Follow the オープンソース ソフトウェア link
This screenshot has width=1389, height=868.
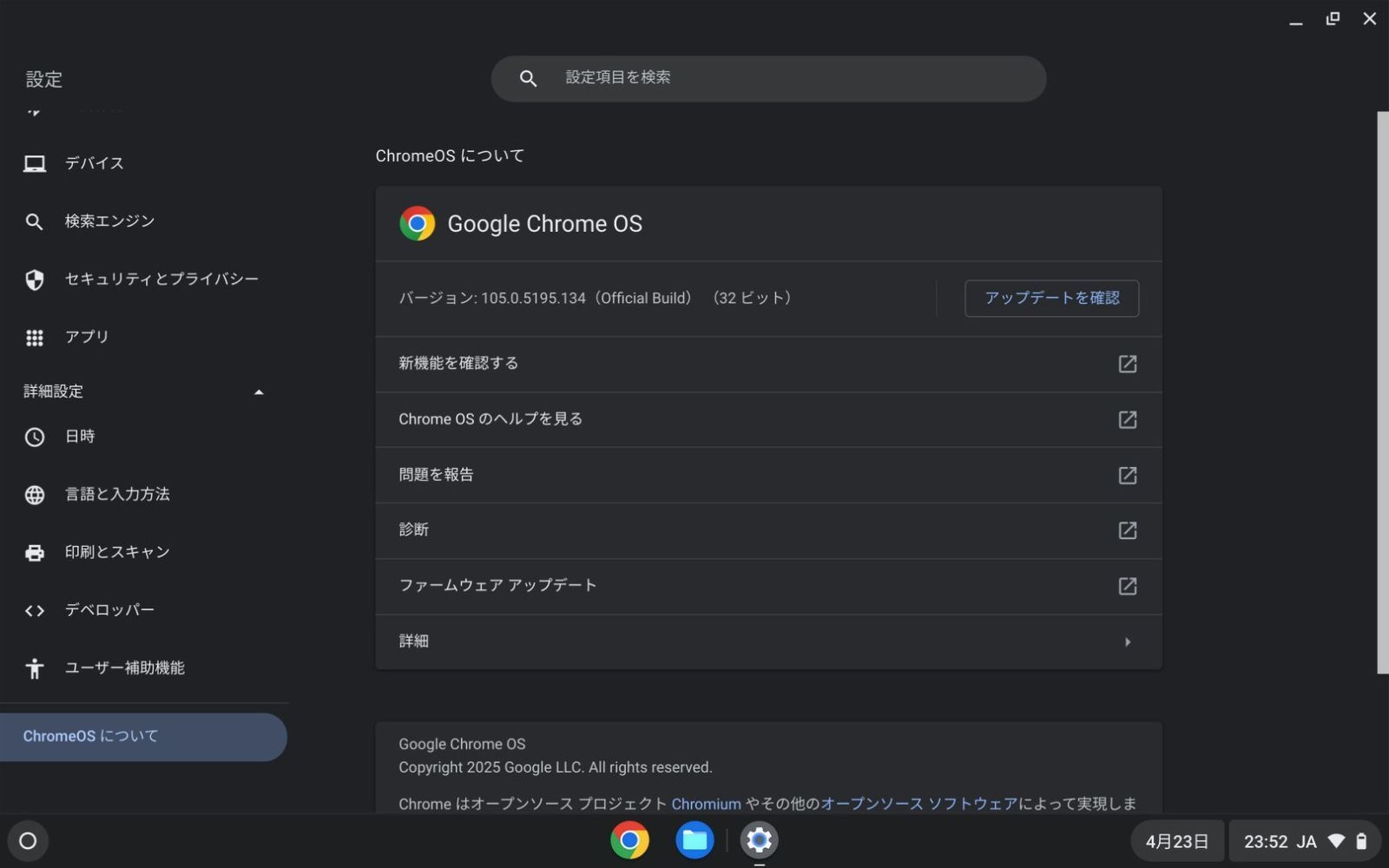918,805
